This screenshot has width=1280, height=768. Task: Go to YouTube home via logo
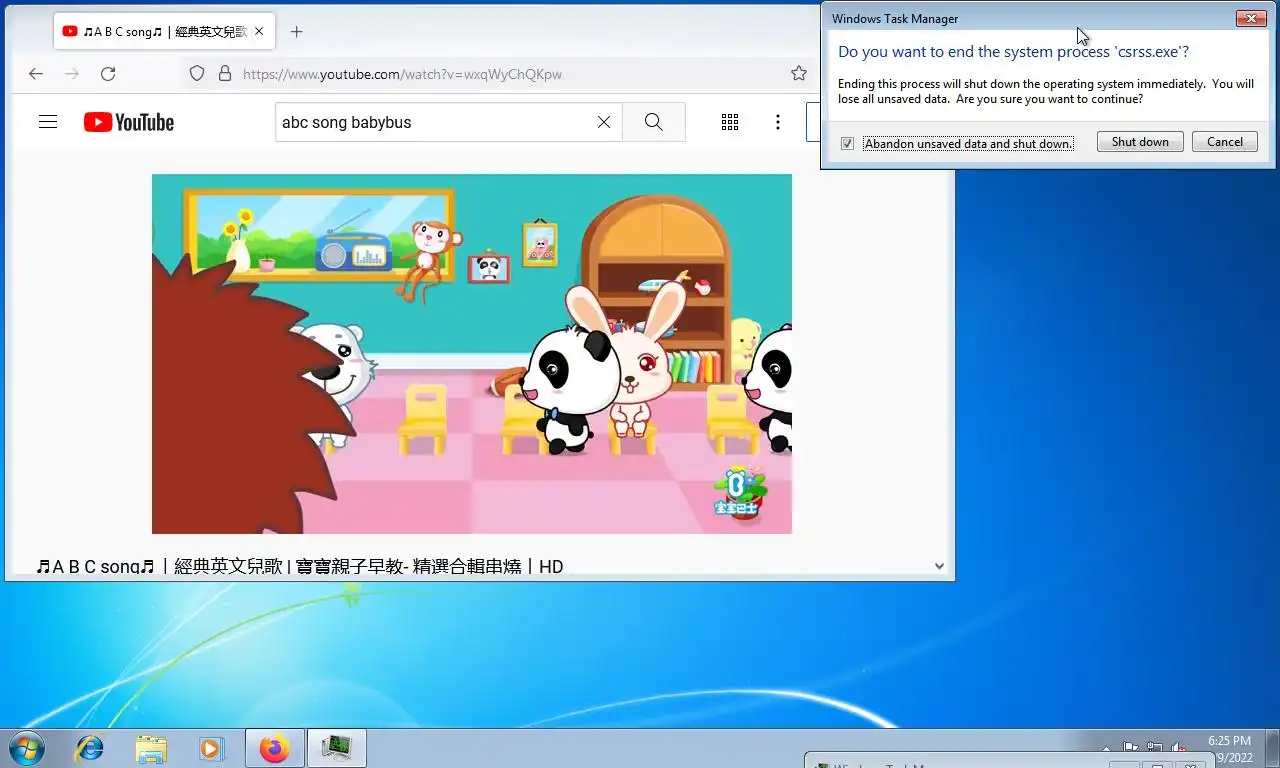(x=129, y=122)
